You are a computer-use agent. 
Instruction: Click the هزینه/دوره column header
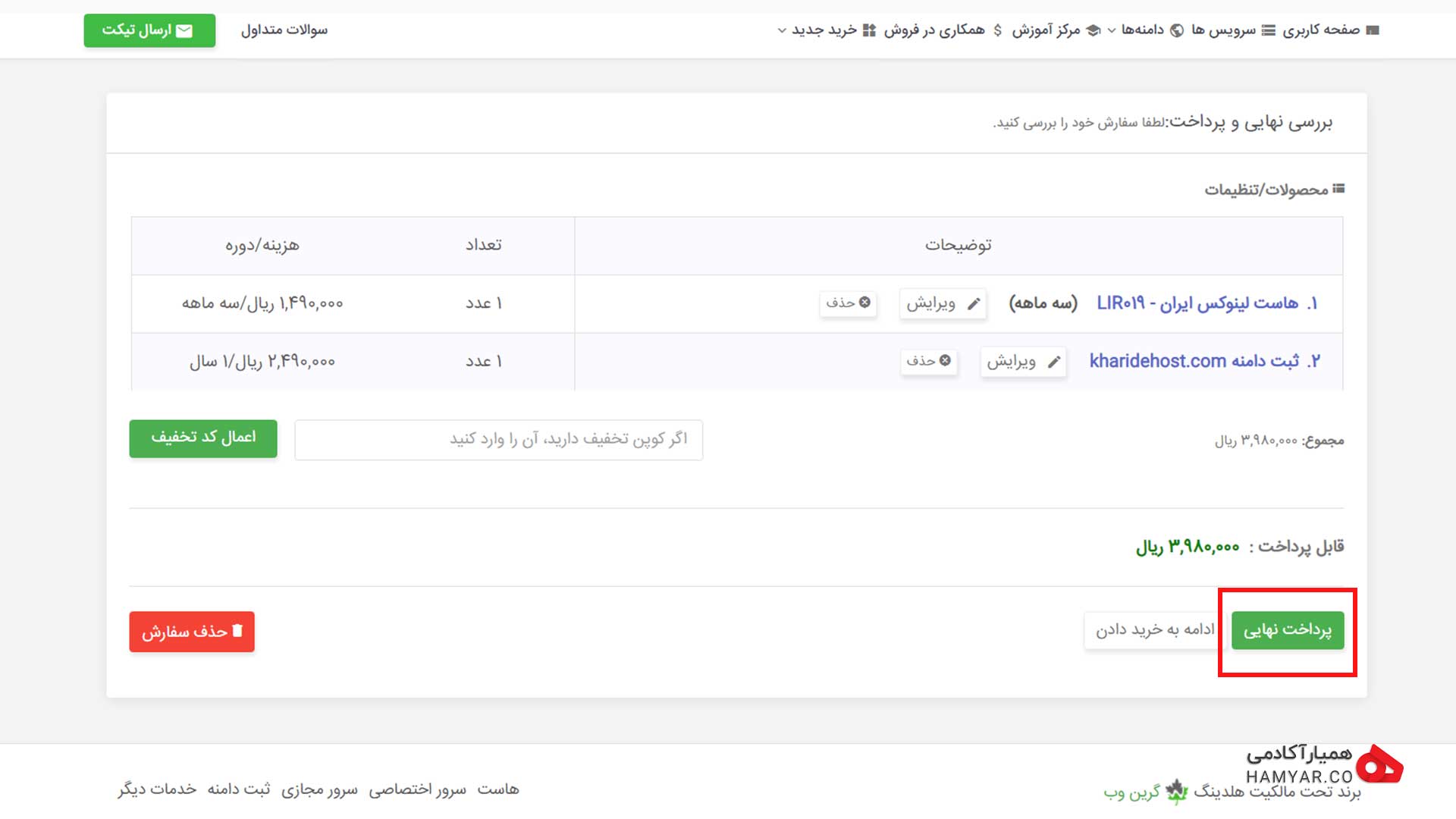(x=262, y=245)
